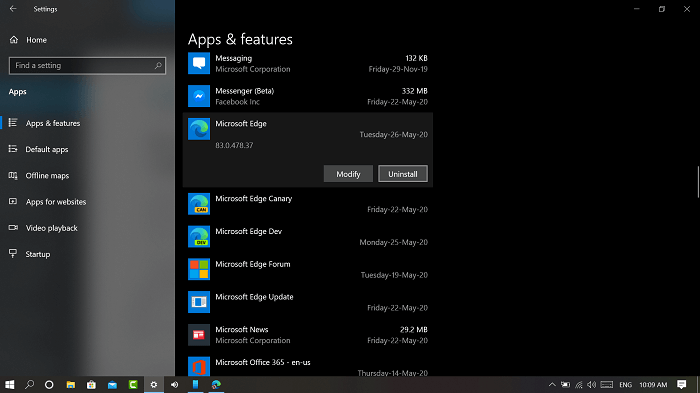Viewport: 700px width, 393px height.
Task: Open Mail app from taskbar
Action: click(112, 385)
